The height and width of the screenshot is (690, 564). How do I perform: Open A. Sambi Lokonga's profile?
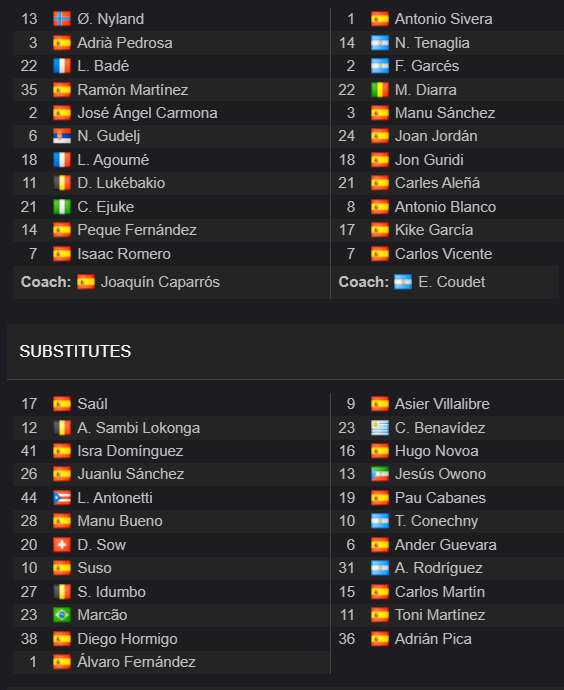pos(139,428)
